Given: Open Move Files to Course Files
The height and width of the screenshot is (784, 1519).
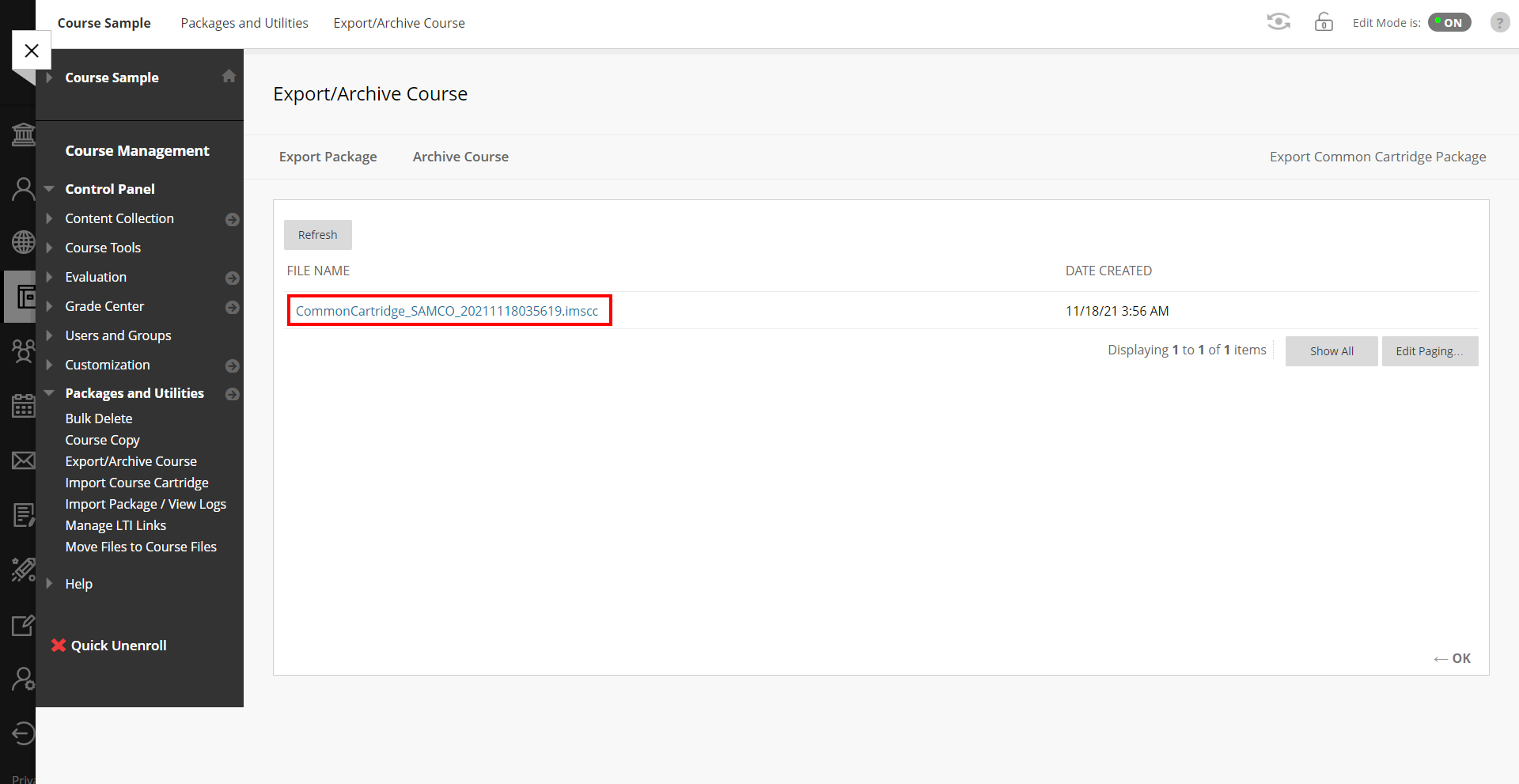Looking at the screenshot, I should click(x=141, y=547).
